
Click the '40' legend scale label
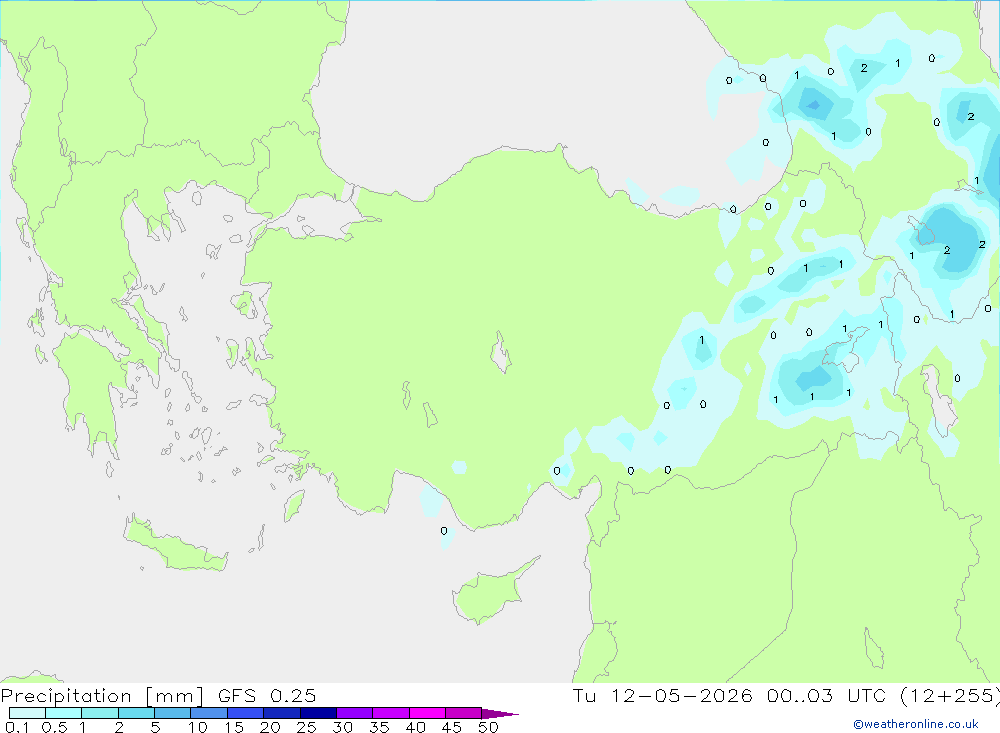click(416, 727)
